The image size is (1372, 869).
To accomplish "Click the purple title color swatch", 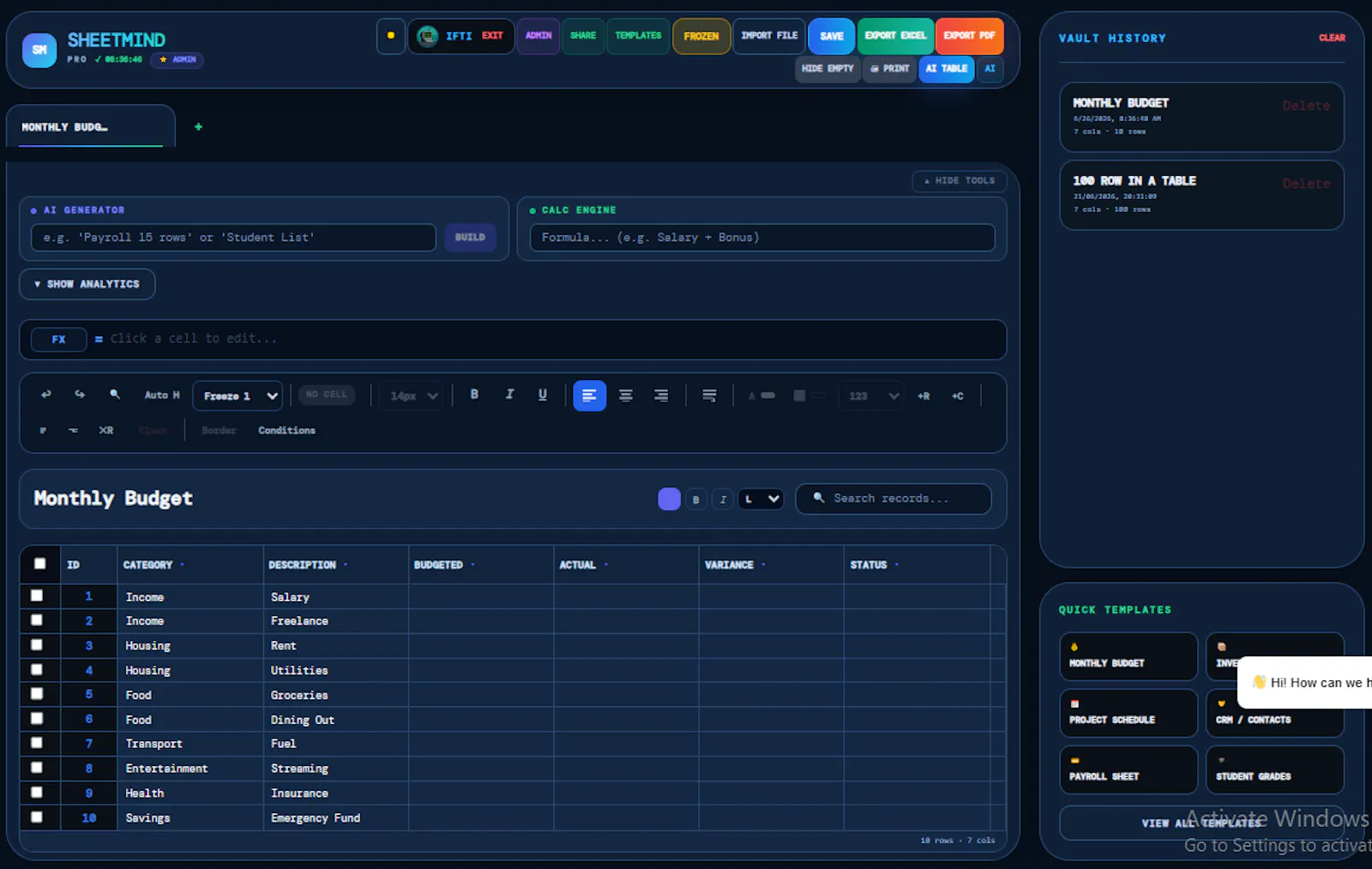I will pyautogui.click(x=669, y=499).
